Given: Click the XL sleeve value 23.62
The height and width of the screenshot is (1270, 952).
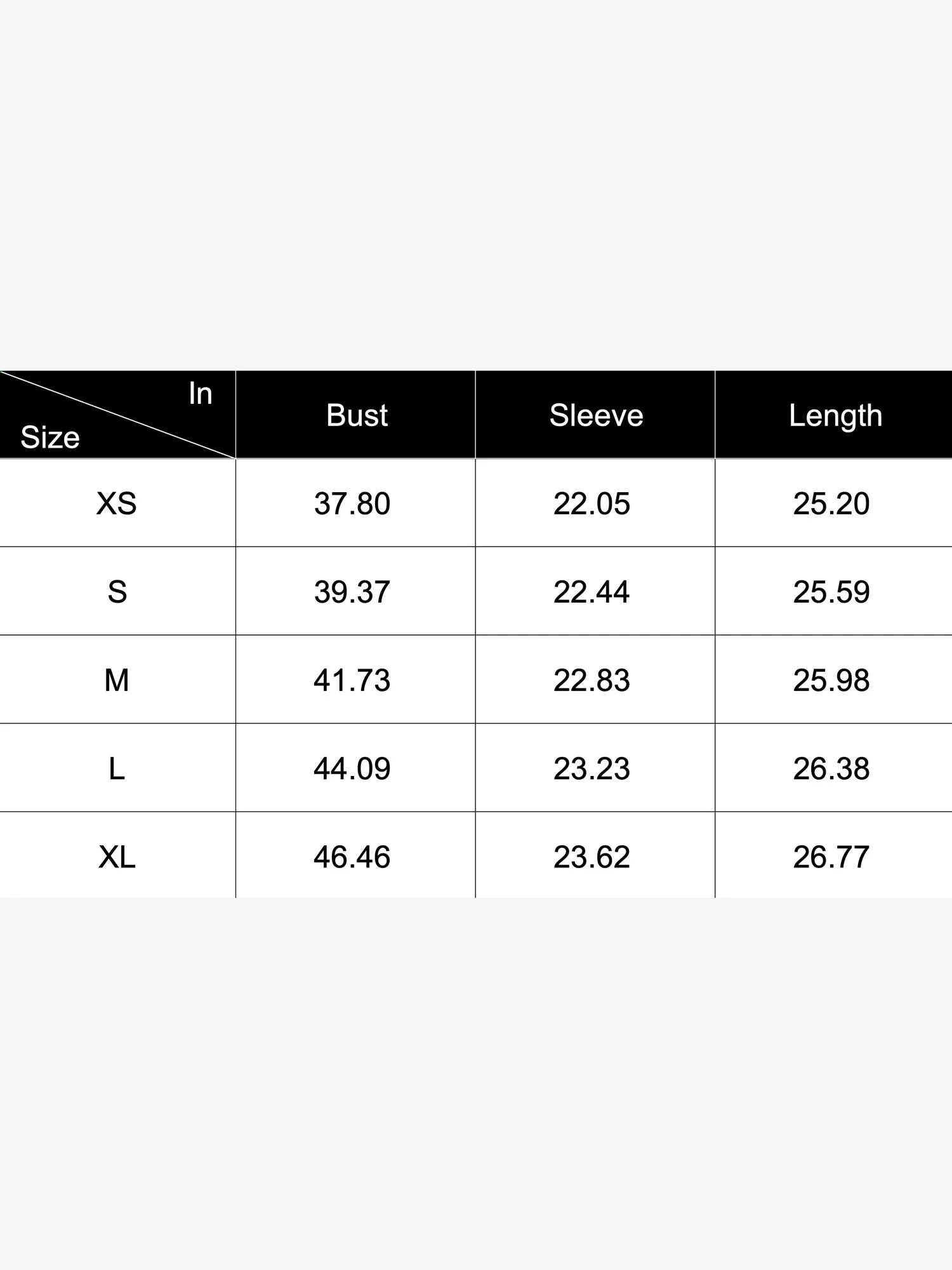Looking at the screenshot, I should [x=592, y=857].
